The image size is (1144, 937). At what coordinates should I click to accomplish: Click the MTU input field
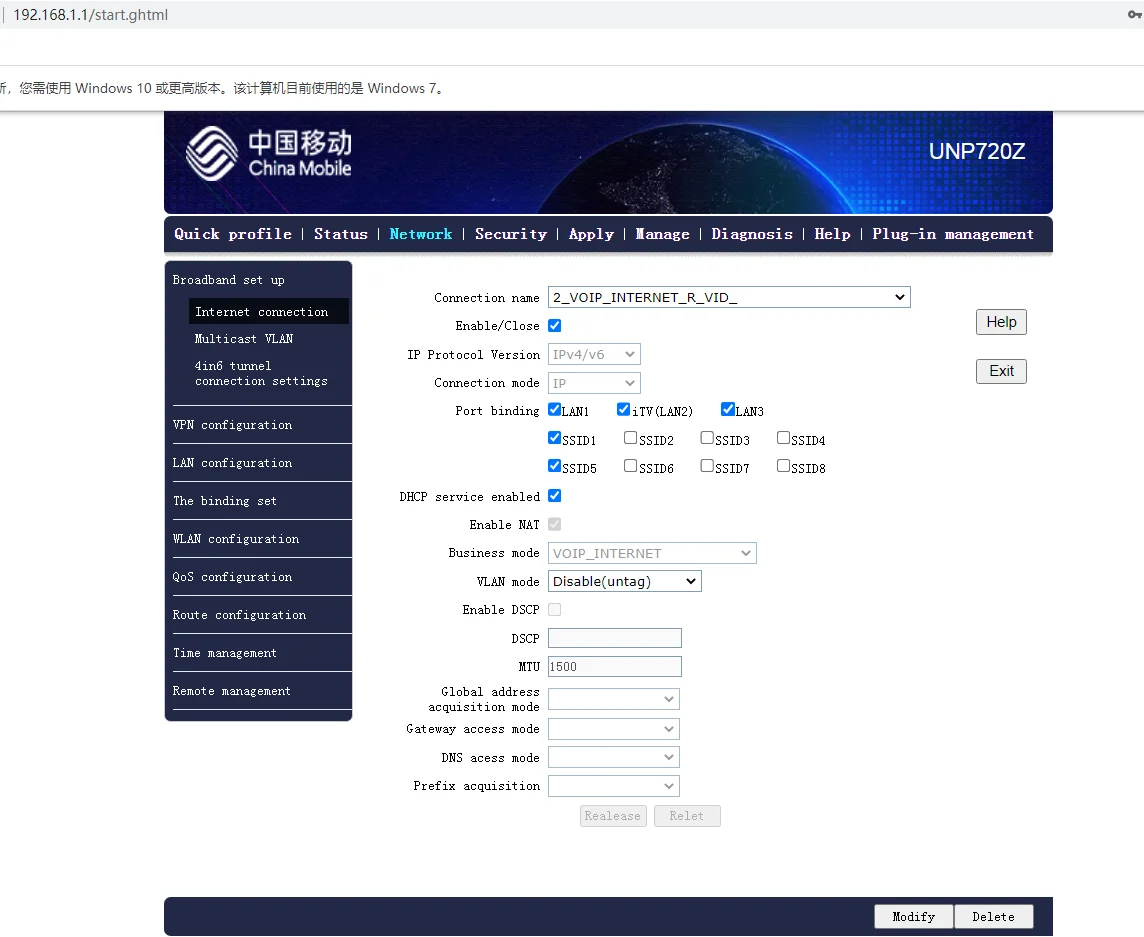click(615, 667)
